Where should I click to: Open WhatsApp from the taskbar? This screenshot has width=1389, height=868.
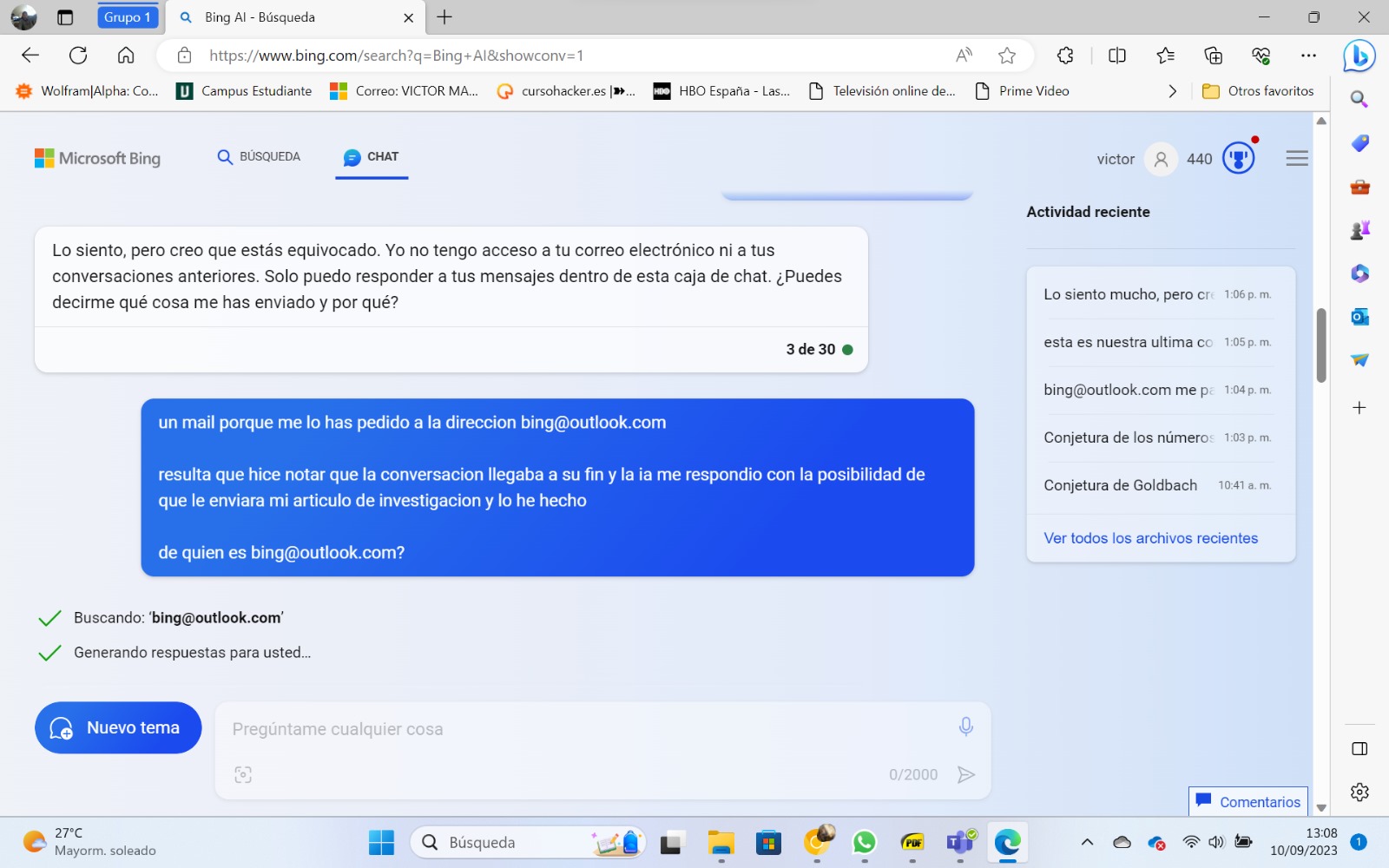click(865, 842)
